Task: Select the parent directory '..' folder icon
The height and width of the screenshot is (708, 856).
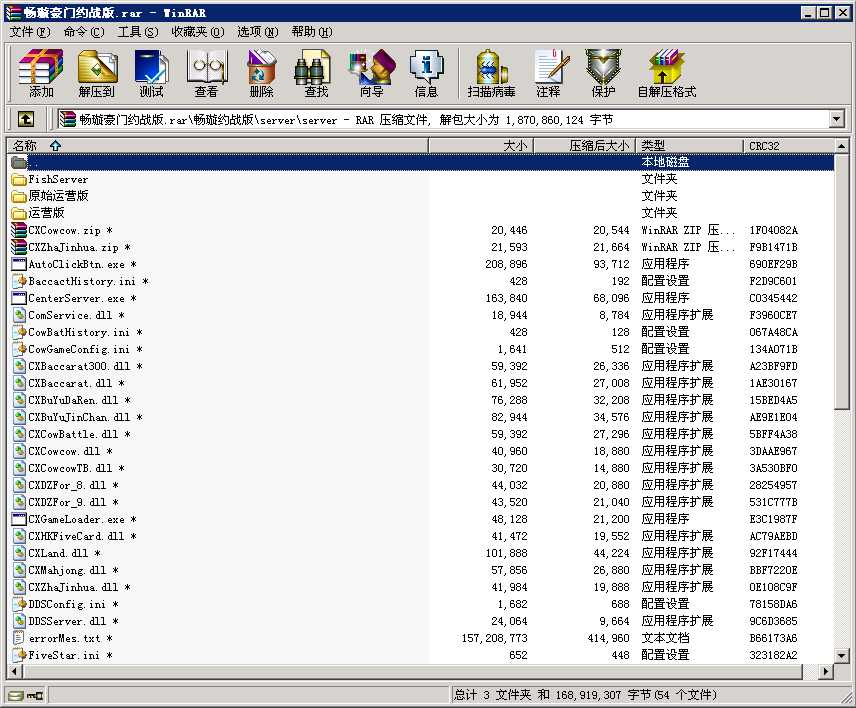Action: (x=19, y=162)
